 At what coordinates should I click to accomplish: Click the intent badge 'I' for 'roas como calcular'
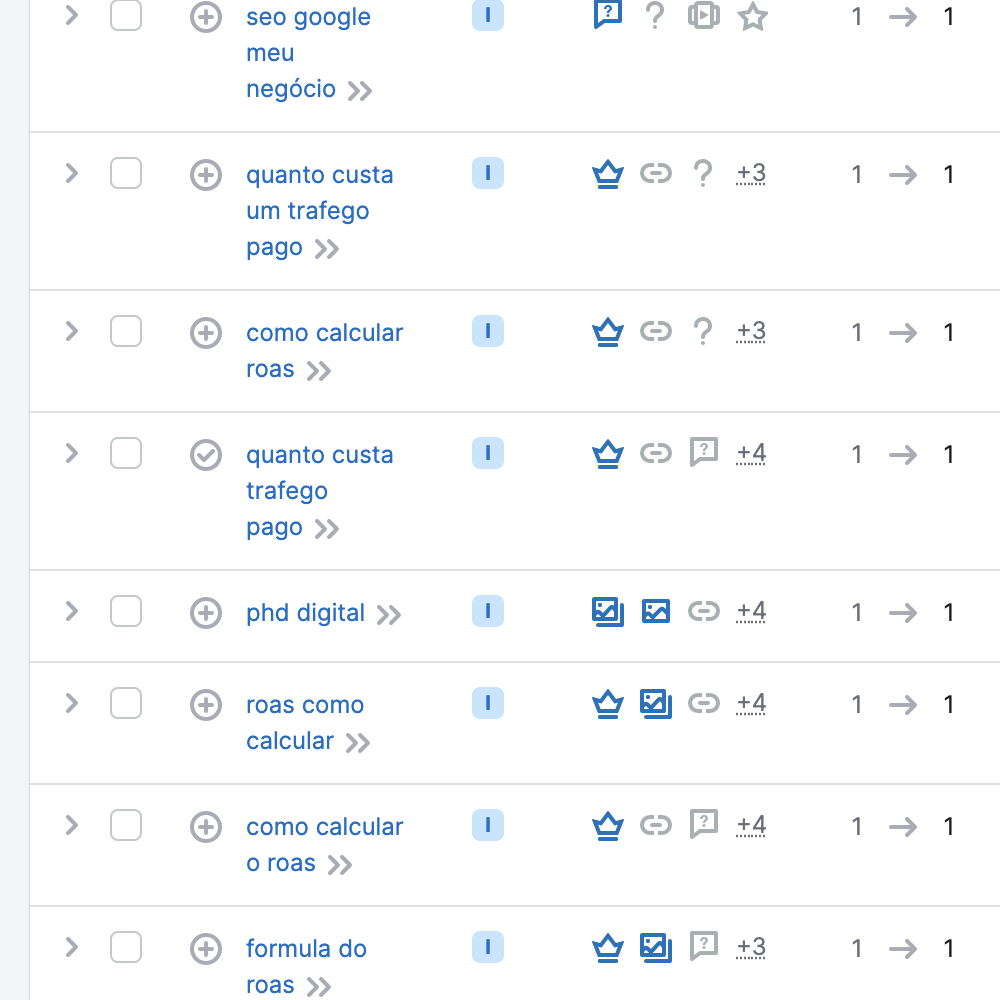click(488, 703)
